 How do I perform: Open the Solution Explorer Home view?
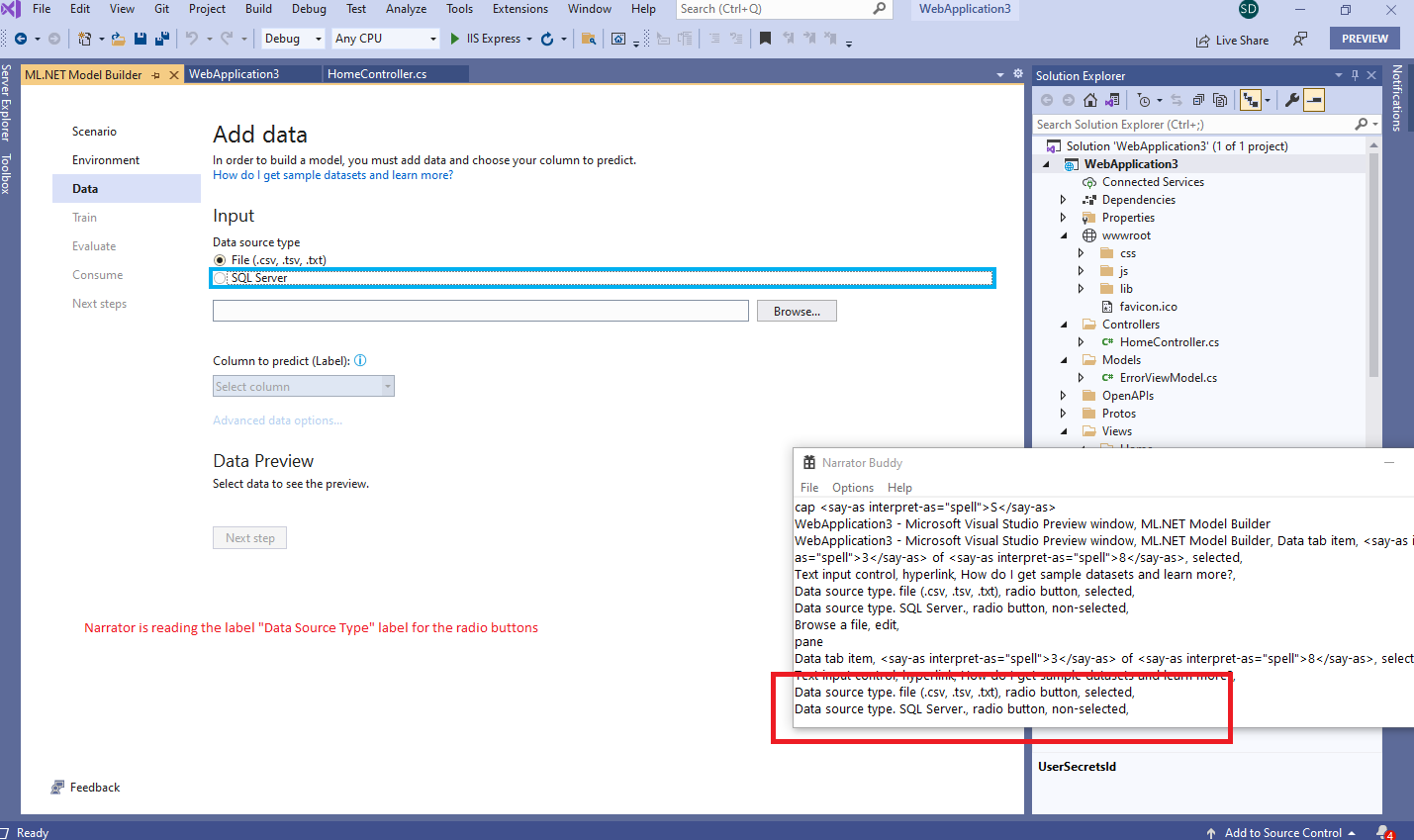pos(1089,99)
